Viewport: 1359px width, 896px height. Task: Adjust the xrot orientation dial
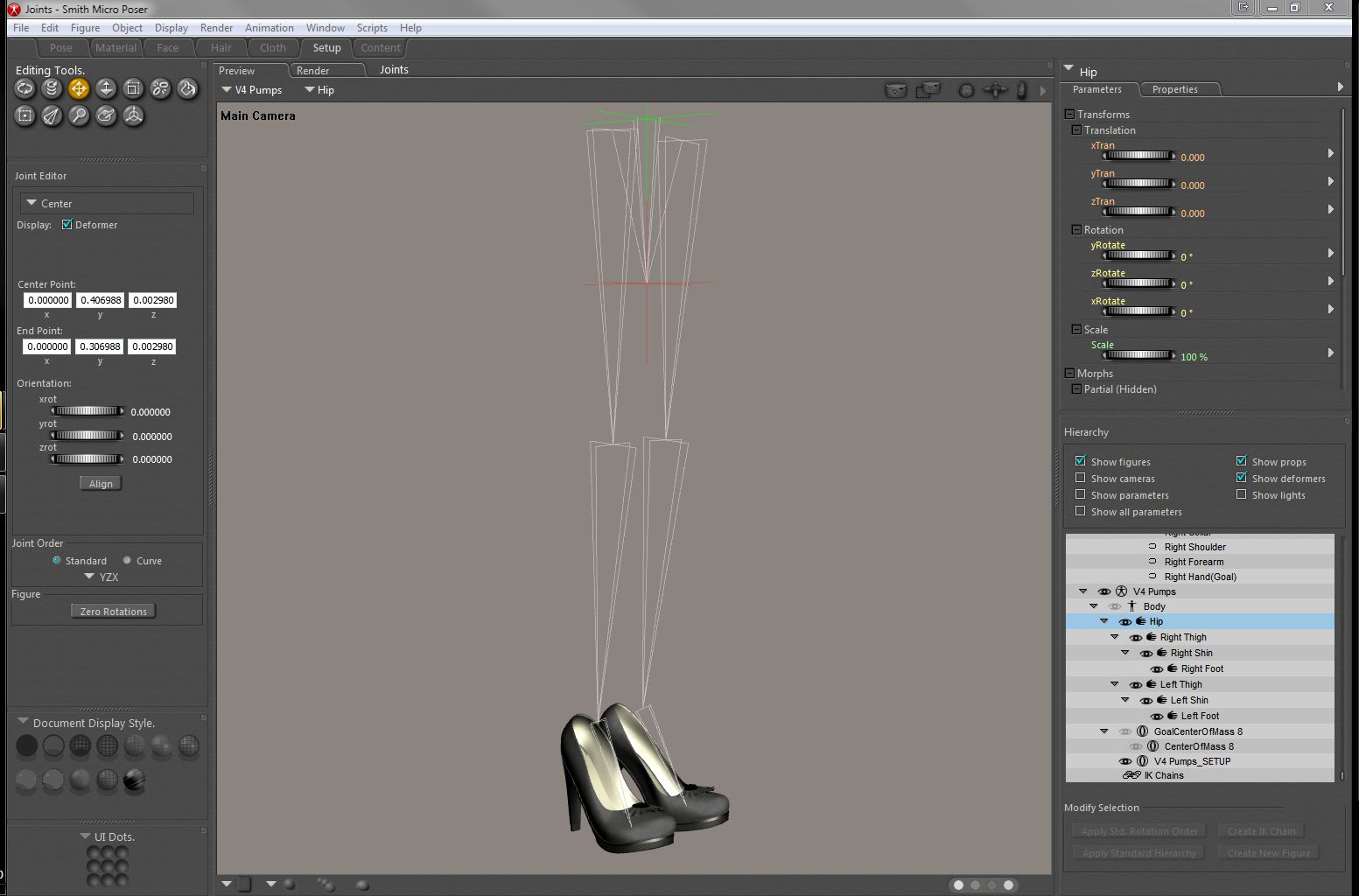(87, 411)
